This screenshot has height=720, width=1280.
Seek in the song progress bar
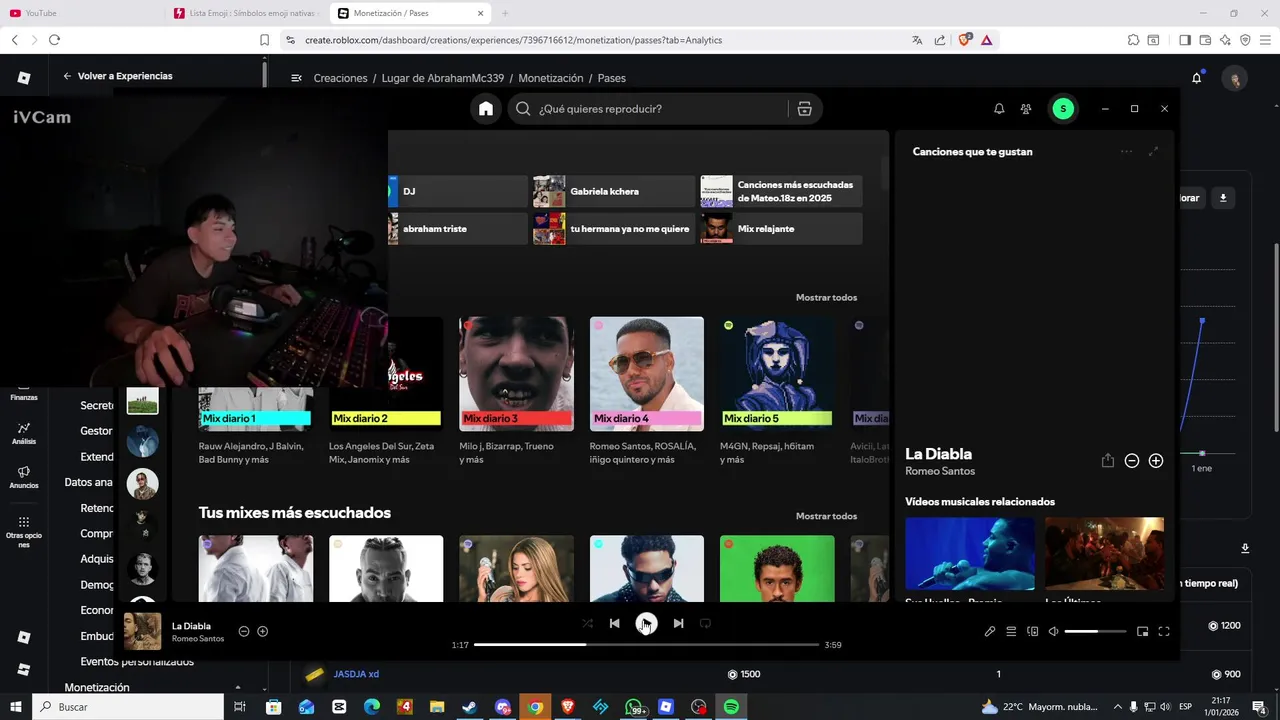[646, 645]
